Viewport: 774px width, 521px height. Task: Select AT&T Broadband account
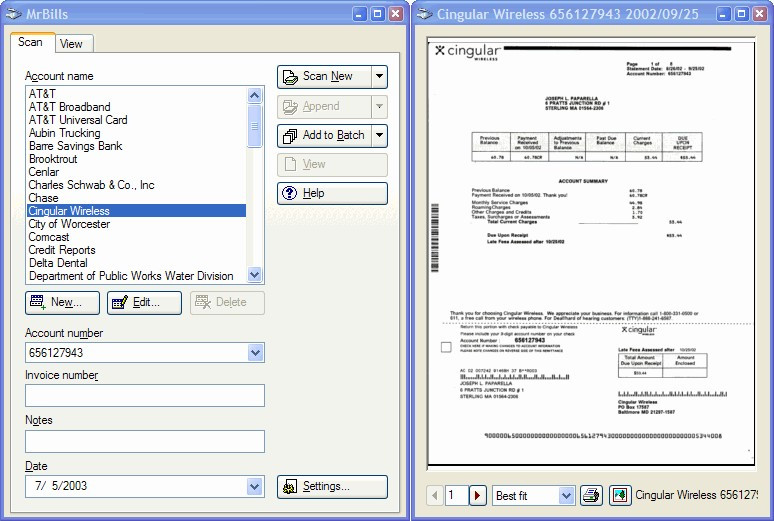(136, 107)
